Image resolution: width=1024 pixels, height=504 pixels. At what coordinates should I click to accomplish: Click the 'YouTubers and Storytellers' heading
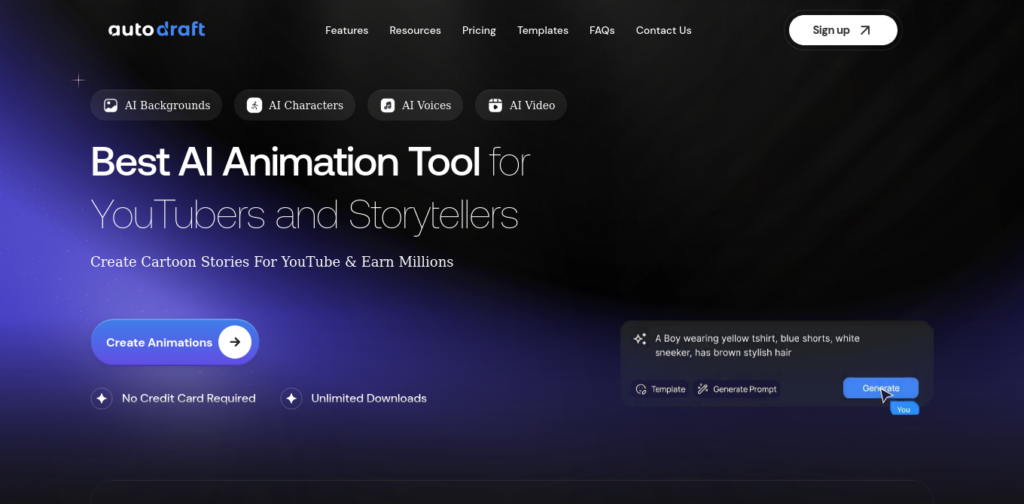(x=304, y=214)
